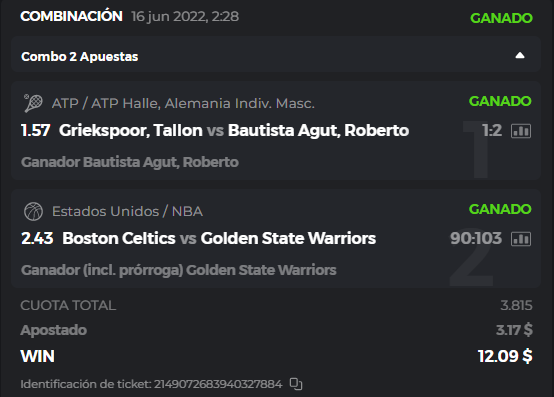Click the GANADO status of the combination
The width and height of the screenshot is (554, 397).
point(501,18)
